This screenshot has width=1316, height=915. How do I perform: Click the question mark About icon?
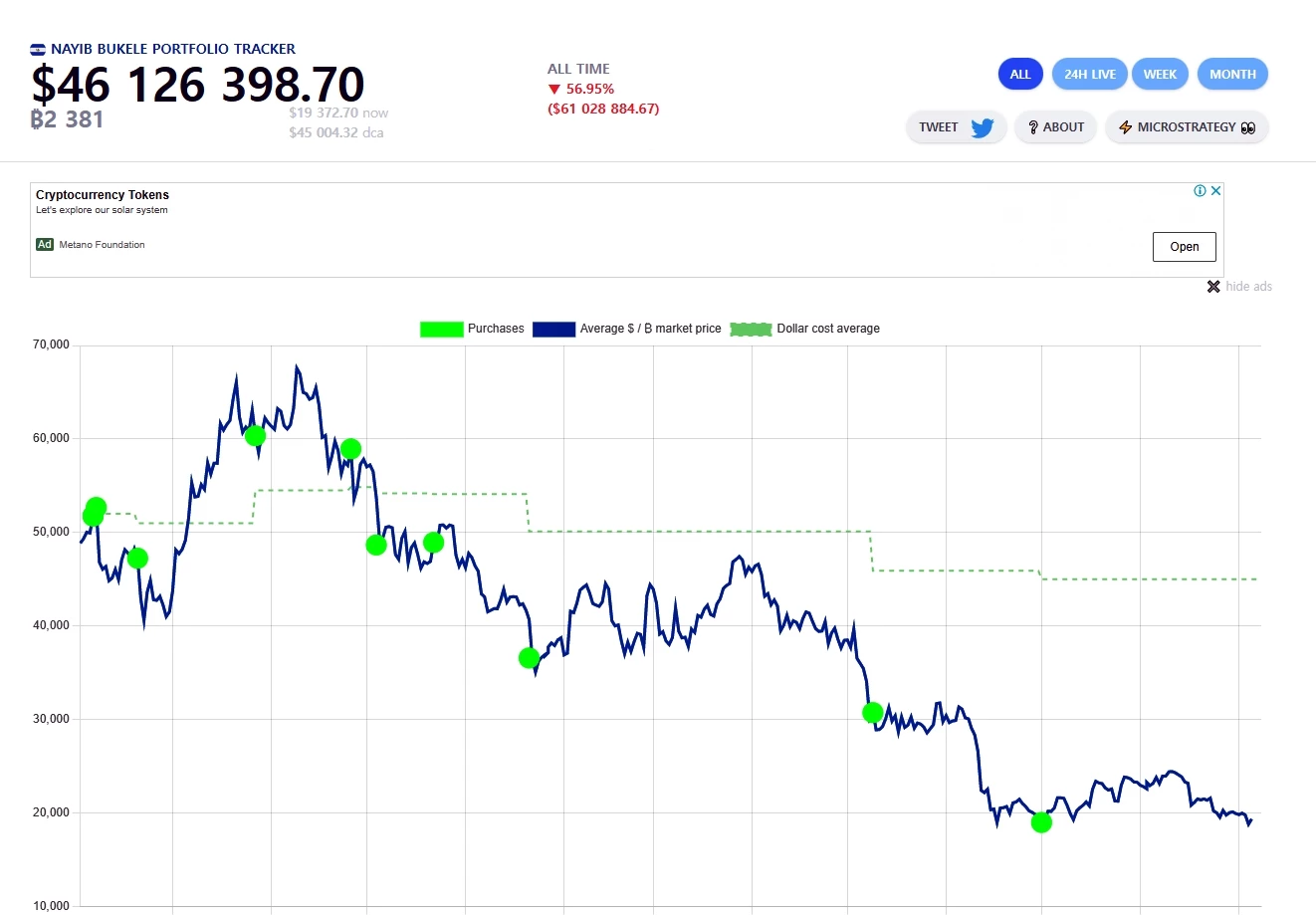[1033, 127]
